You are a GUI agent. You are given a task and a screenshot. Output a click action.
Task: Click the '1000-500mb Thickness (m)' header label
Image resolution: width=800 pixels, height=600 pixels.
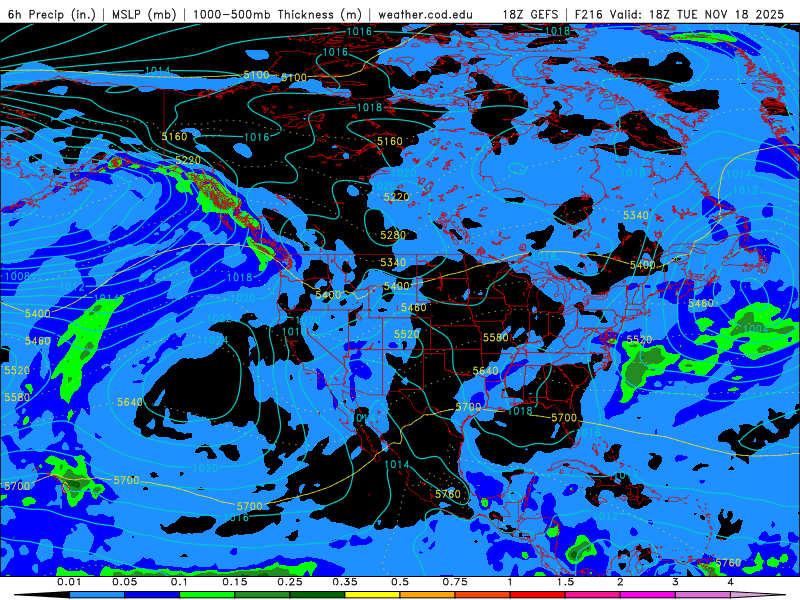click(x=277, y=14)
